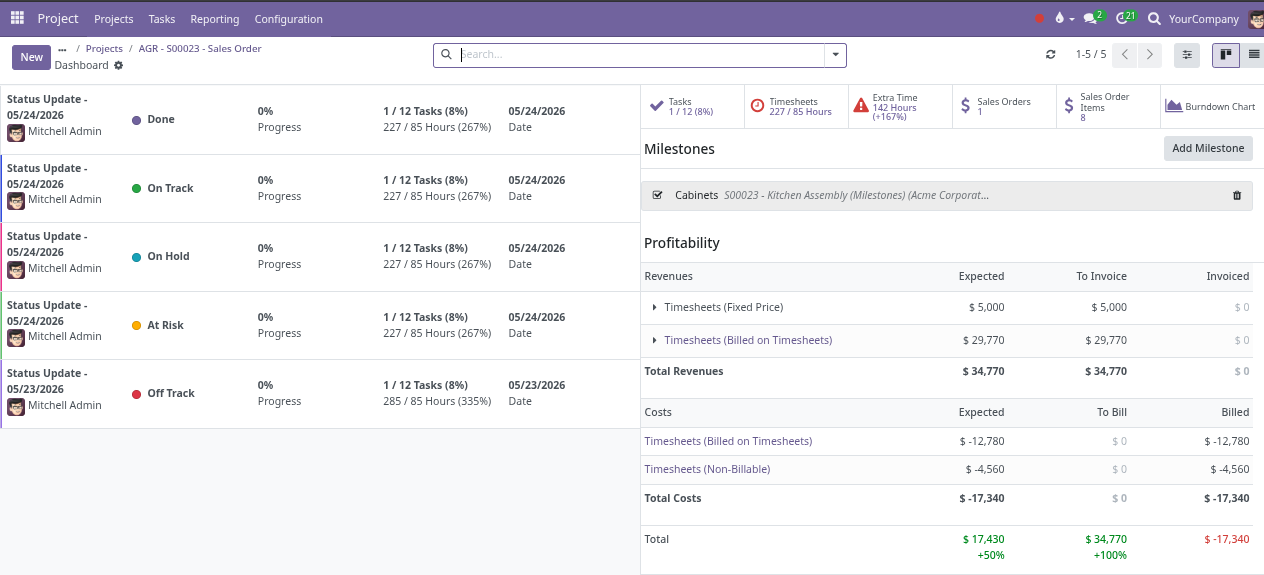Click Mitchell Admin avatar on Done update
The width and height of the screenshot is (1264, 575).
click(16, 132)
